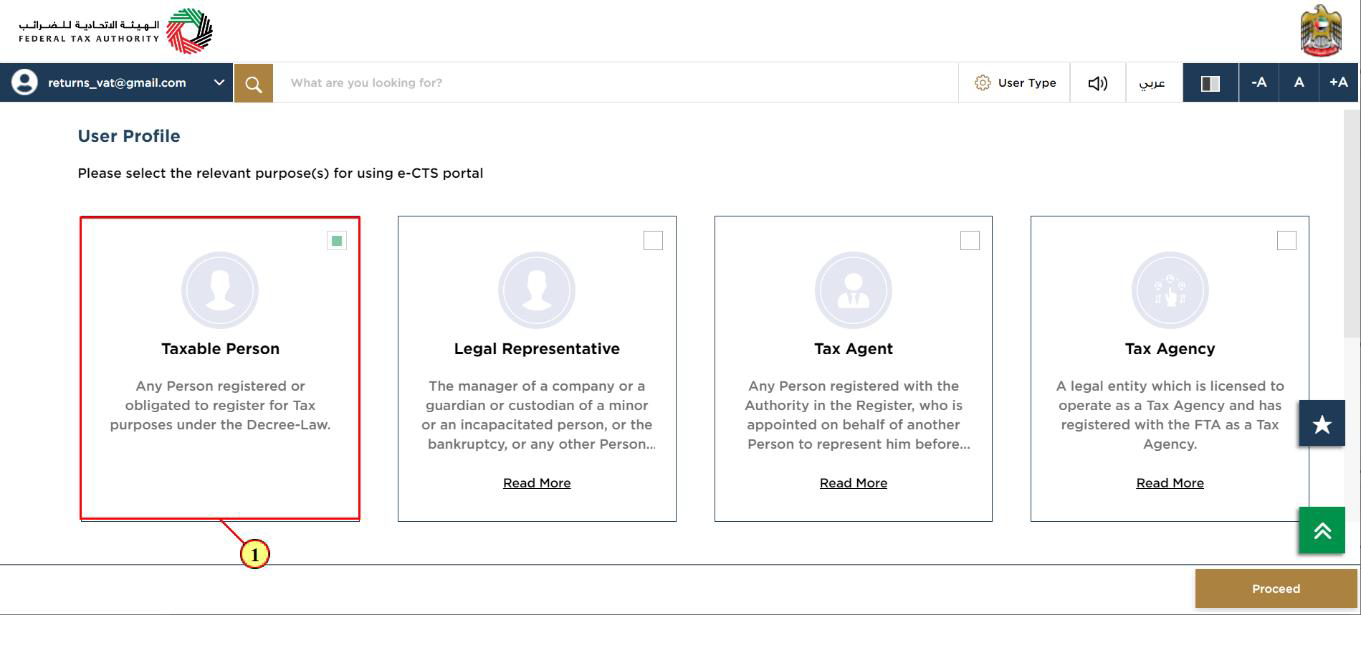Select the 'Legal Representative' card title
The height and width of the screenshot is (648, 1361).
click(x=537, y=349)
